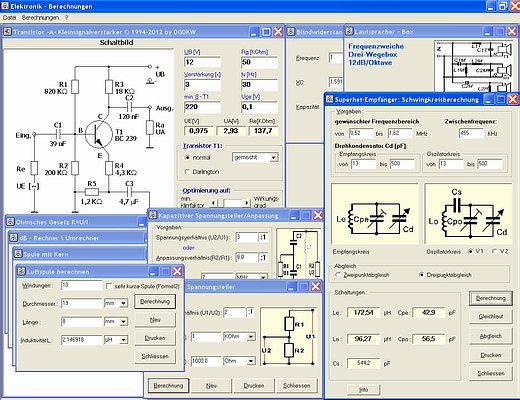This screenshot has width=520, height=400.
Task: Click the UB [V] input field
Action: (x=202, y=62)
